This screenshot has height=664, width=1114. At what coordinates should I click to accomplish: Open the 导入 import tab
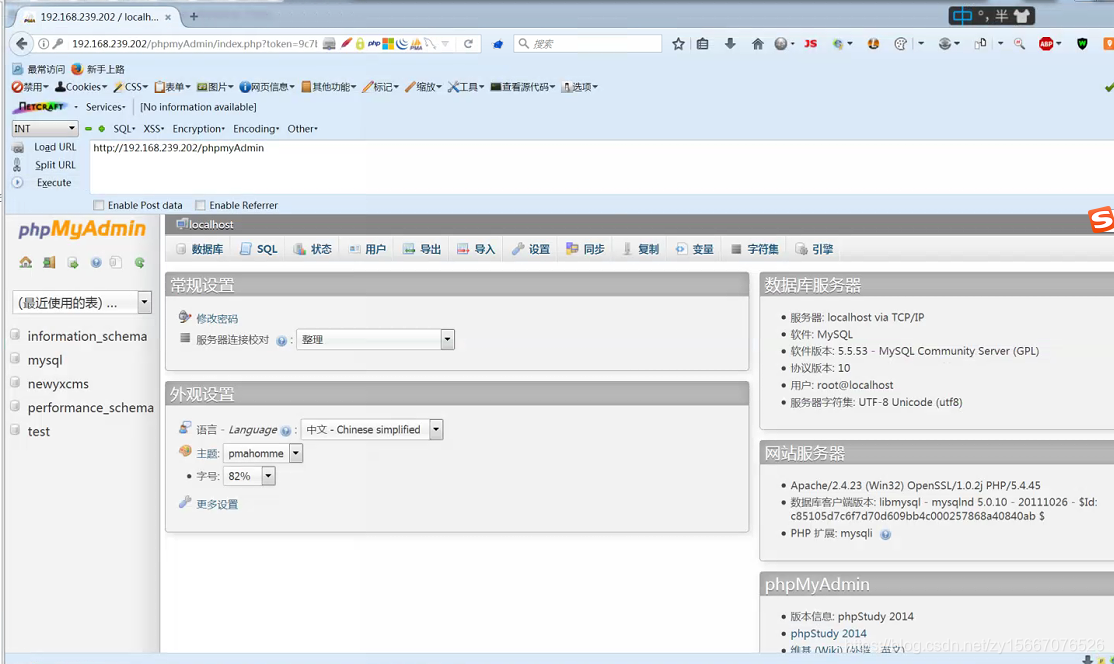click(x=476, y=249)
